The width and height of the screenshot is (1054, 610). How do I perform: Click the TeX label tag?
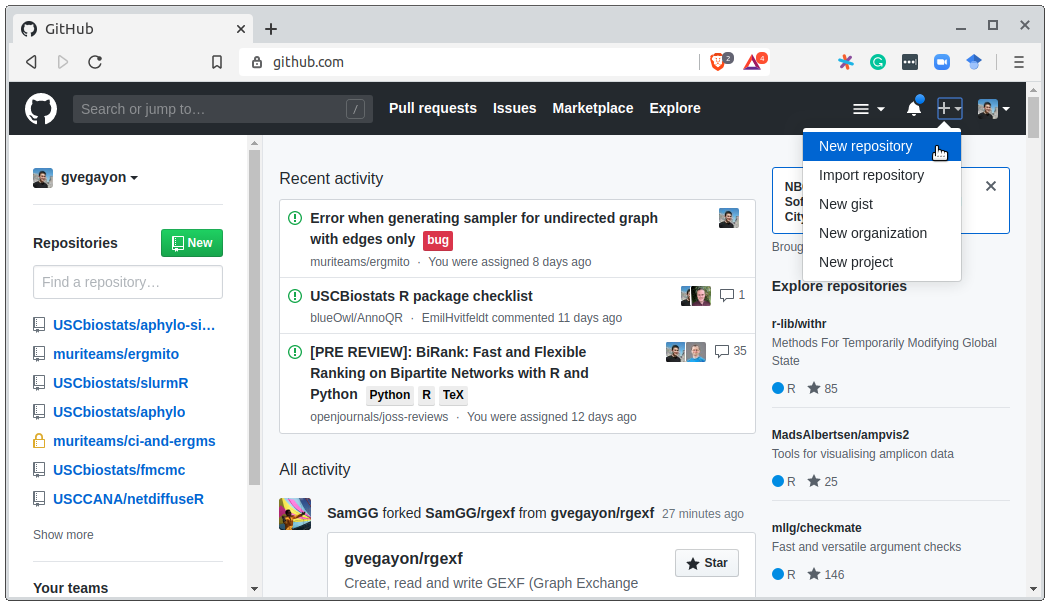[x=452, y=395]
